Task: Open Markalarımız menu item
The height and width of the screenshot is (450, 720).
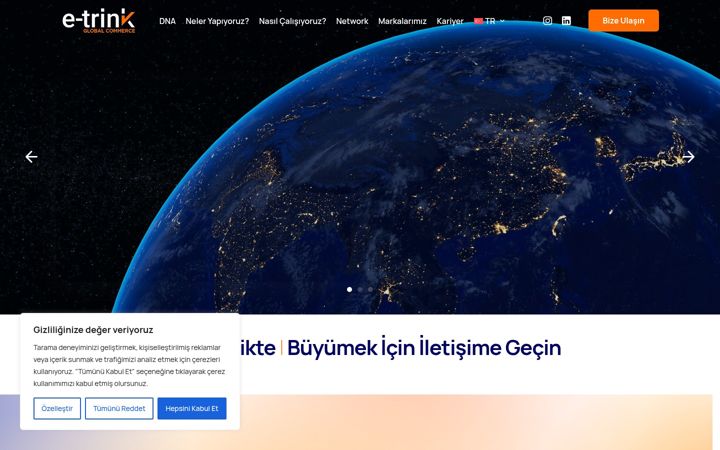Action: (x=402, y=21)
